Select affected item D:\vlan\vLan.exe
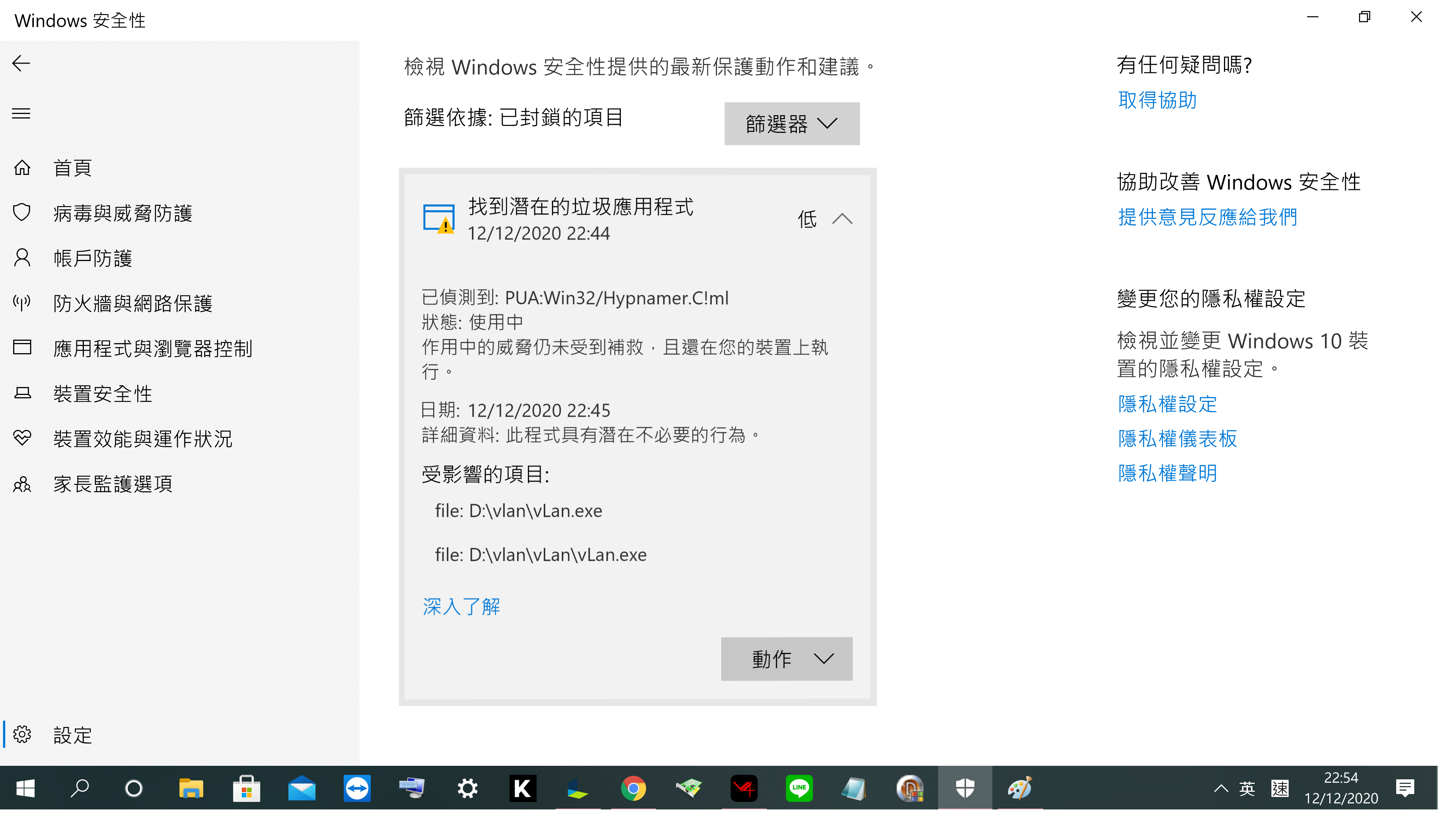This screenshot has height=832, width=1456. (x=518, y=510)
